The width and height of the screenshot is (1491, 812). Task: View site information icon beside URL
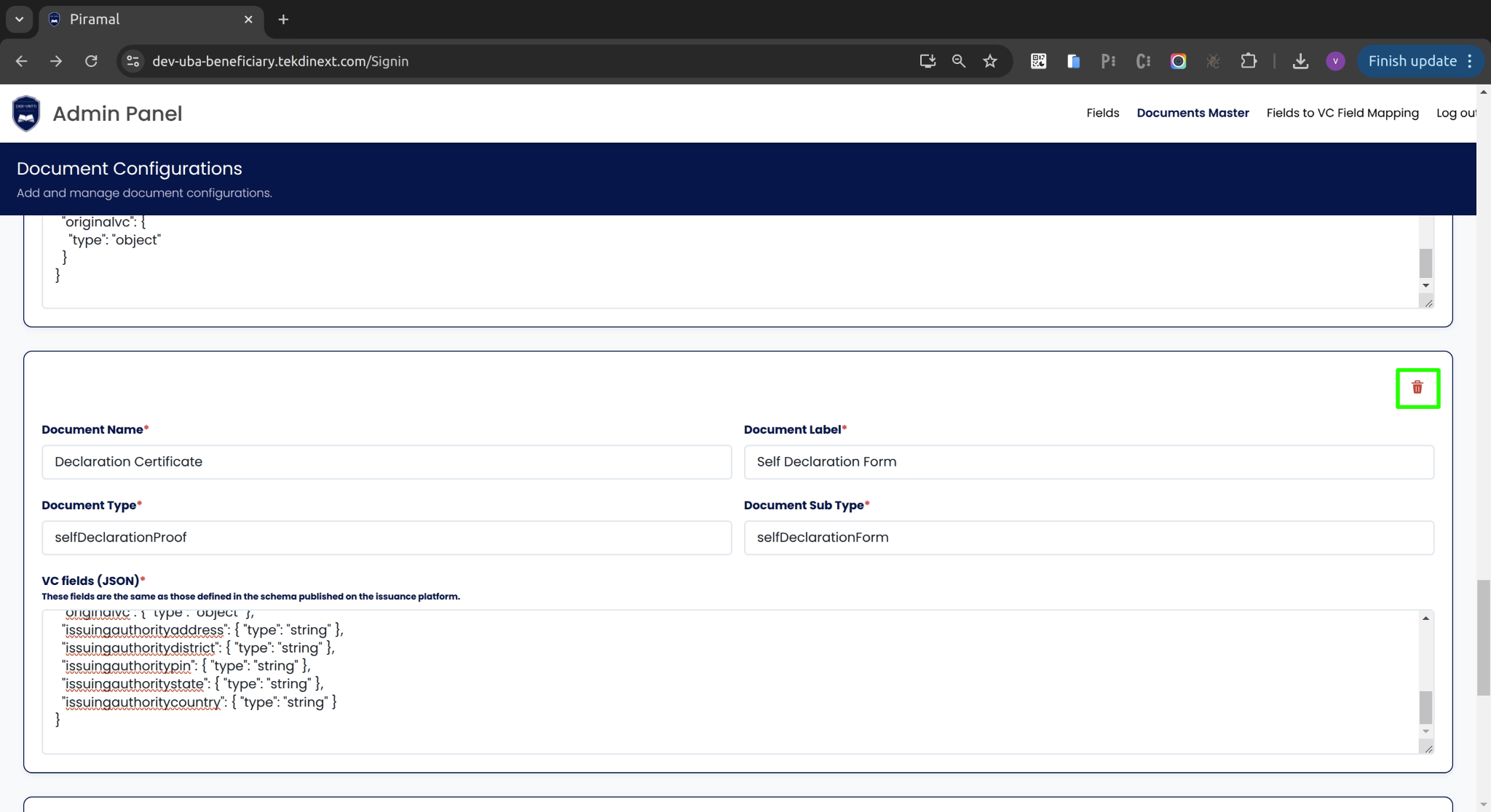point(133,61)
